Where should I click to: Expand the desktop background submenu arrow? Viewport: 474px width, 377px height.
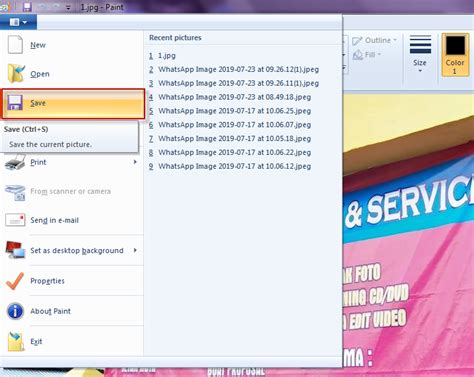coord(135,250)
